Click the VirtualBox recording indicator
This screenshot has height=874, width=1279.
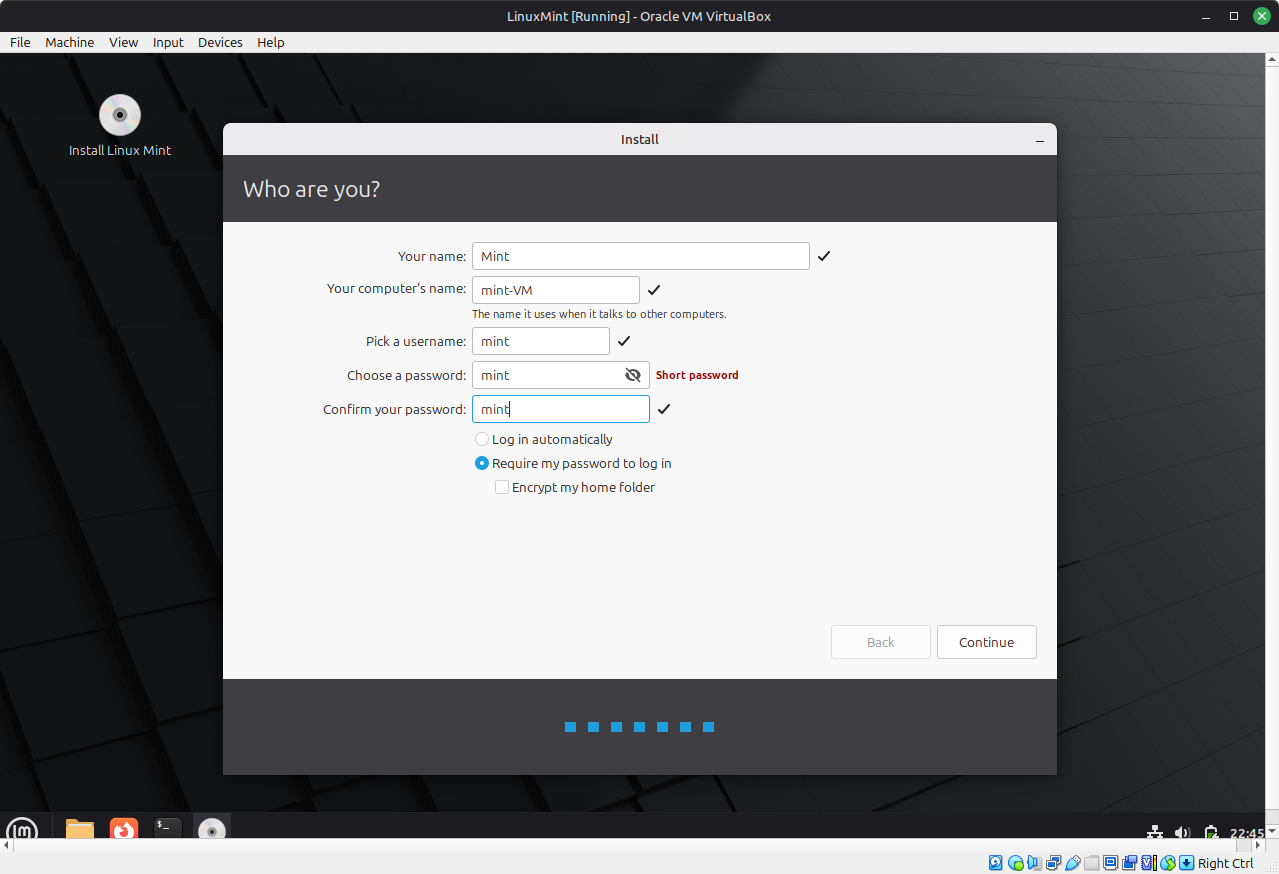(1130, 863)
